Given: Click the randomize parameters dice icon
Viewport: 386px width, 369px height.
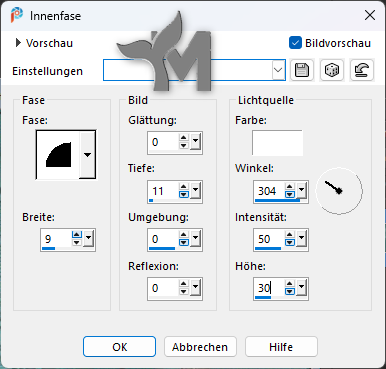Looking at the screenshot, I should pyautogui.click(x=332, y=70).
